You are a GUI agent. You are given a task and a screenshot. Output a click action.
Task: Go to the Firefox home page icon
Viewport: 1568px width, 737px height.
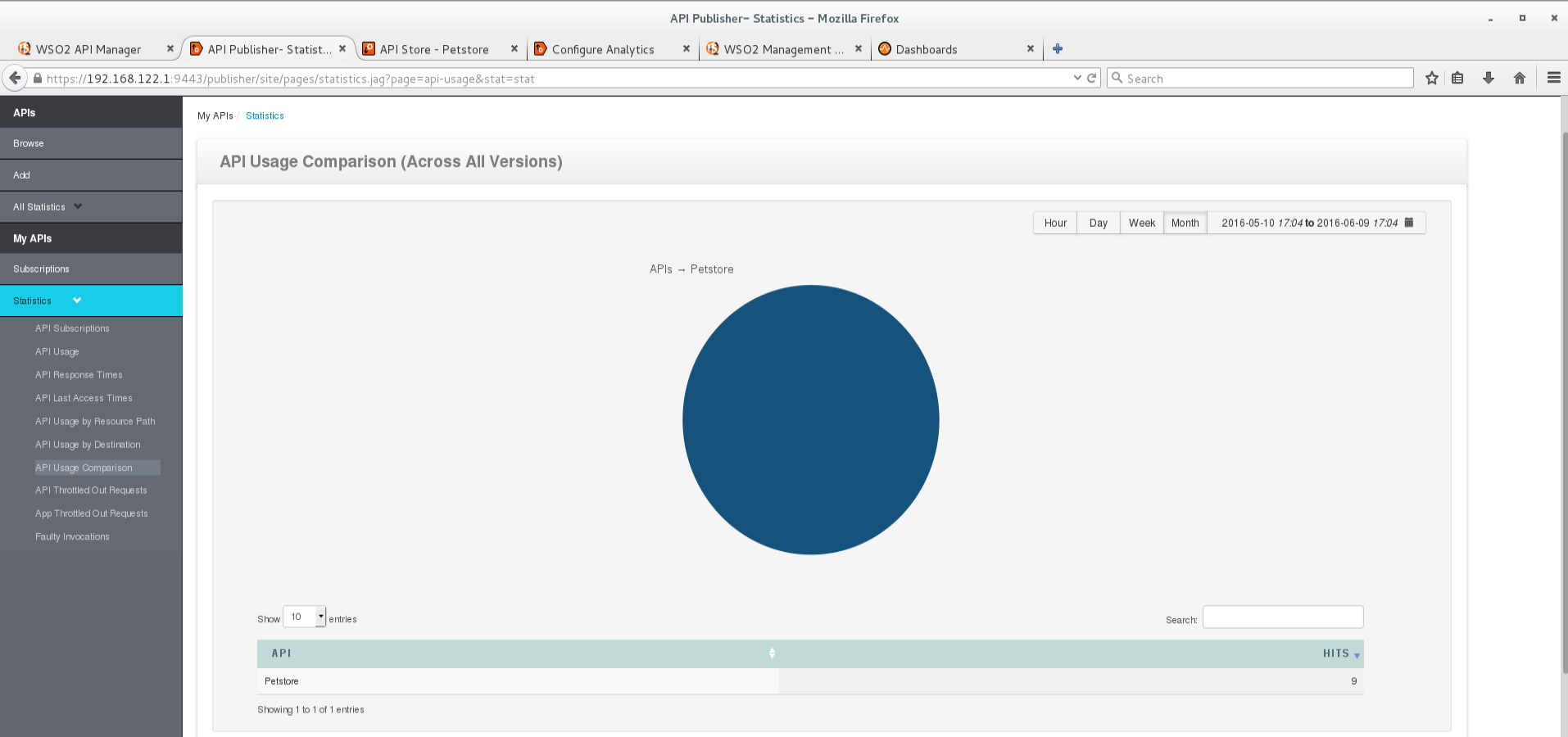pyautogui.click(x=1520, y=78)
